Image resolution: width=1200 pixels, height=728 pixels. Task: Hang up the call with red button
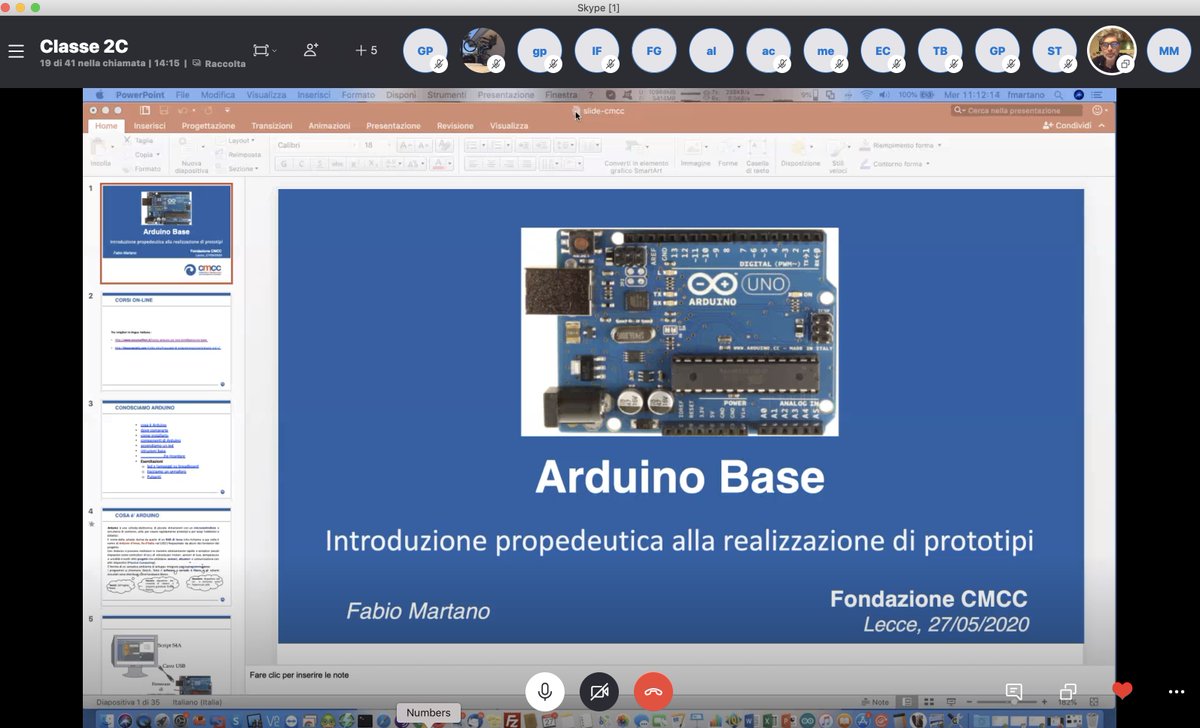pos(653,691)
